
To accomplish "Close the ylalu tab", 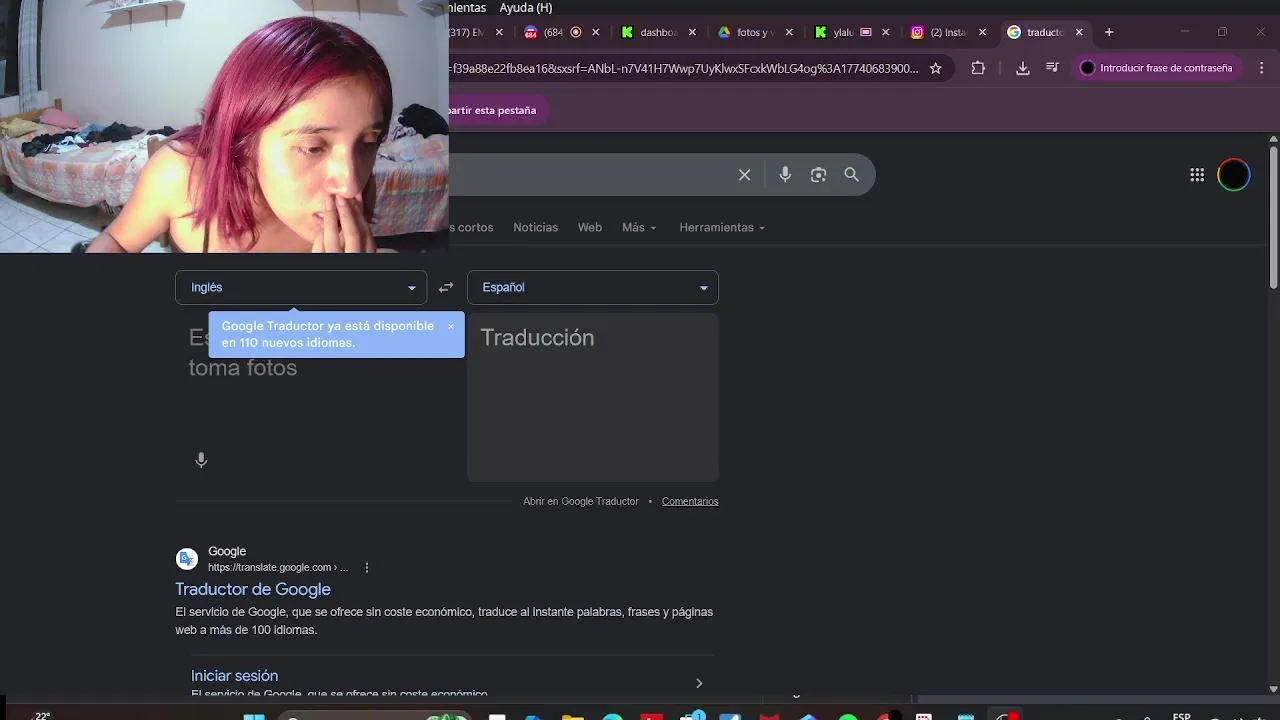I will (x=886, y=32).
